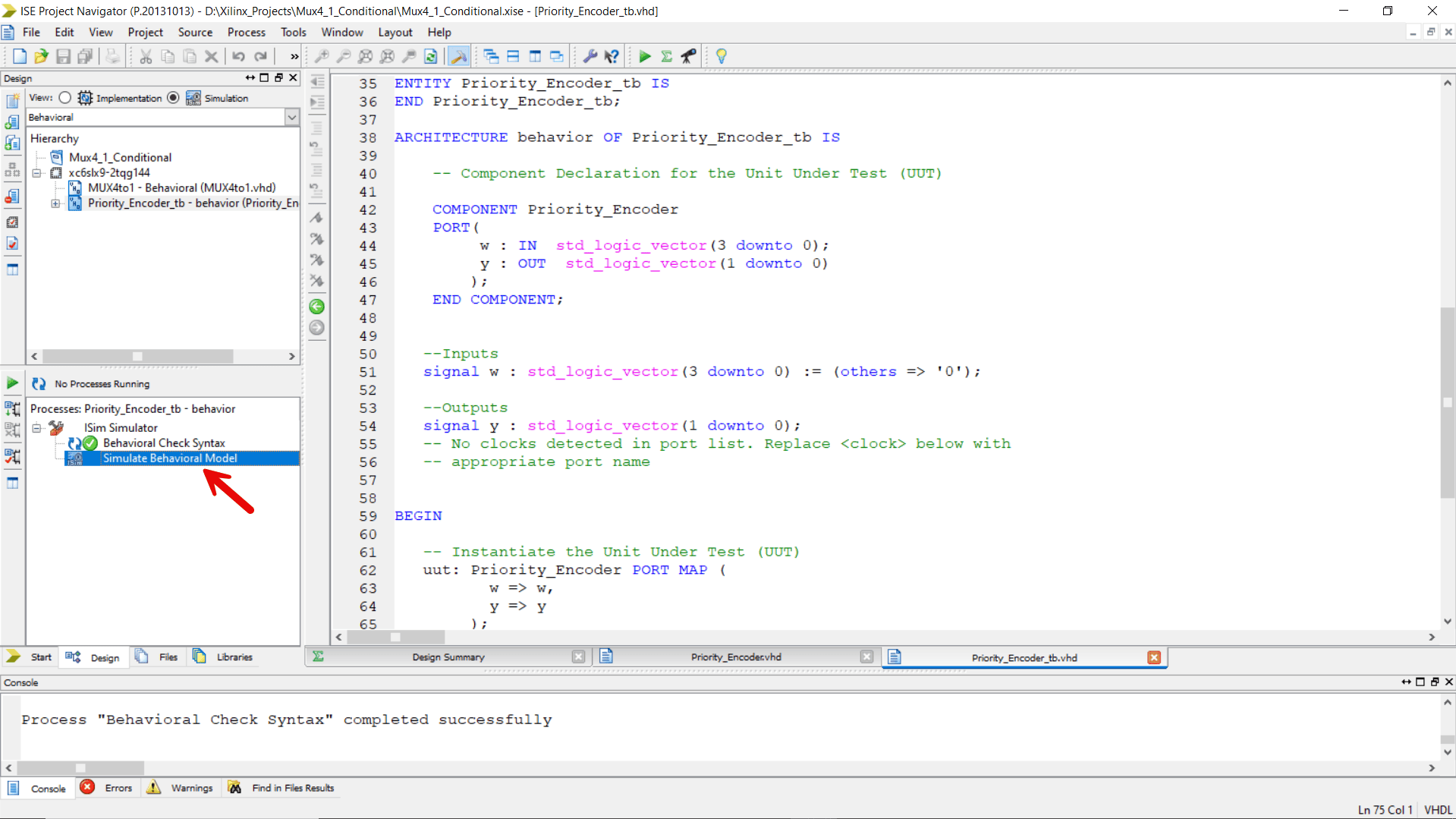This screenshot has width=1456, height=819.
Task: Open the Behavioral dropdown in the Design panel
Action: click(292, 117)
